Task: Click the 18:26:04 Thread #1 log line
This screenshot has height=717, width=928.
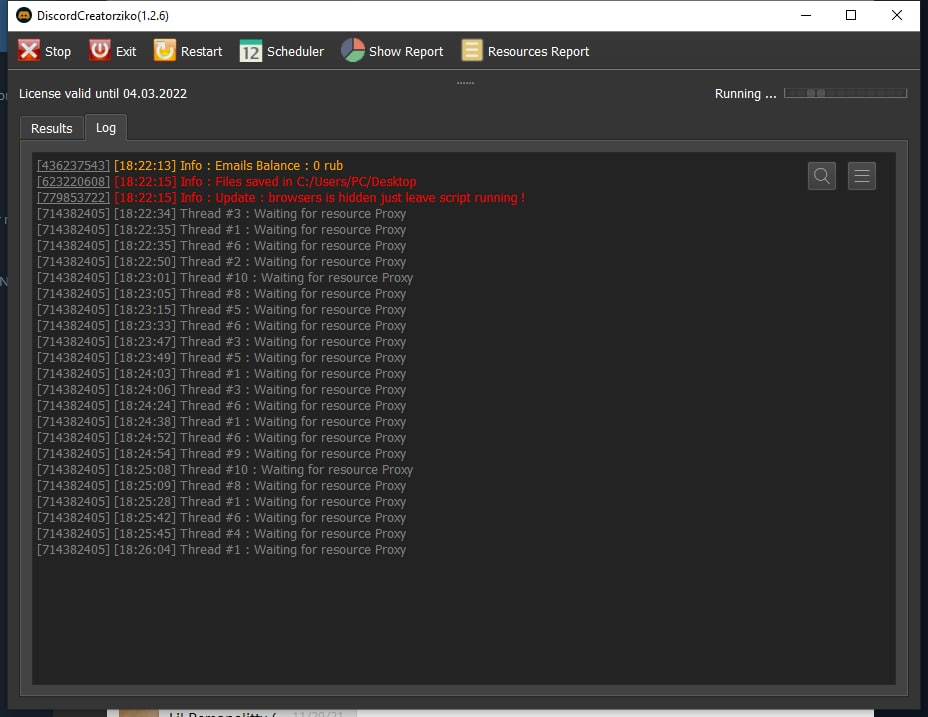Action: point(221,549)
